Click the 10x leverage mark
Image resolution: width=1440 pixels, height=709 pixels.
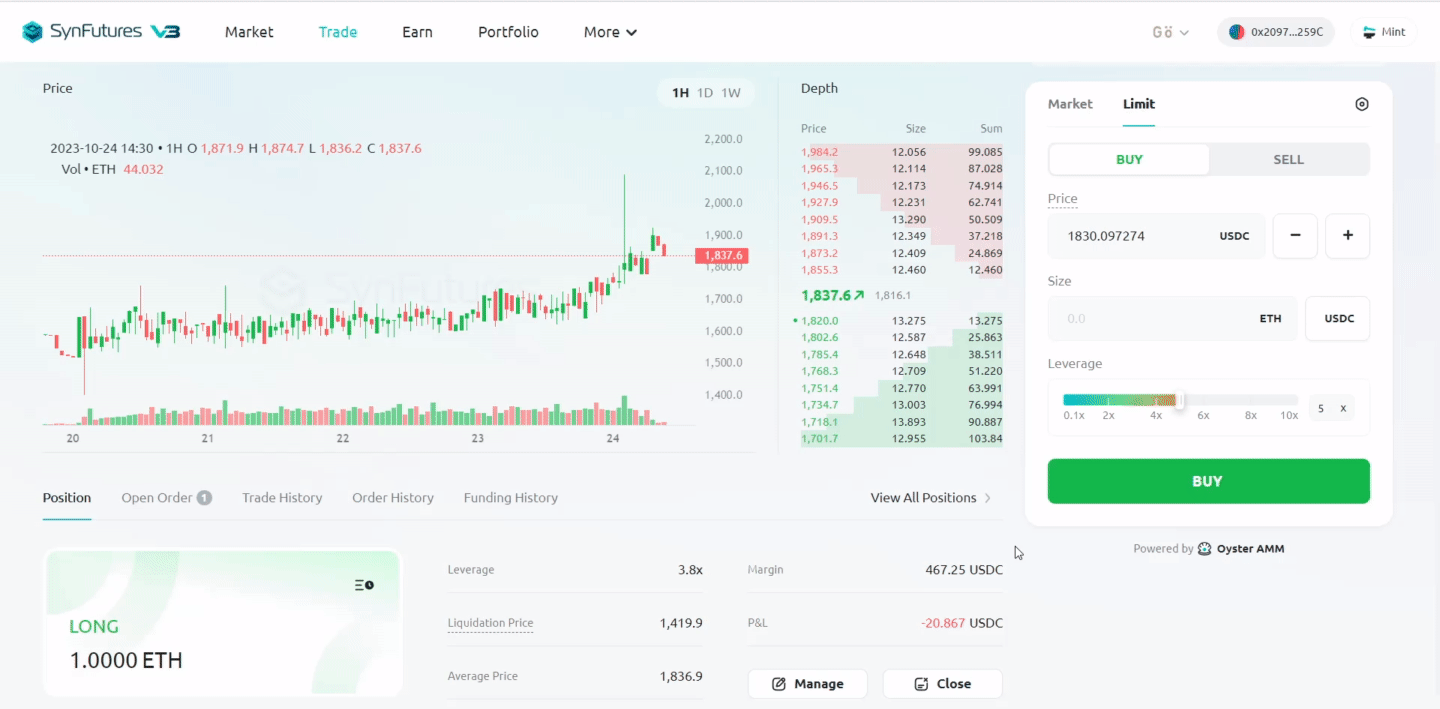coord(1290,415)
